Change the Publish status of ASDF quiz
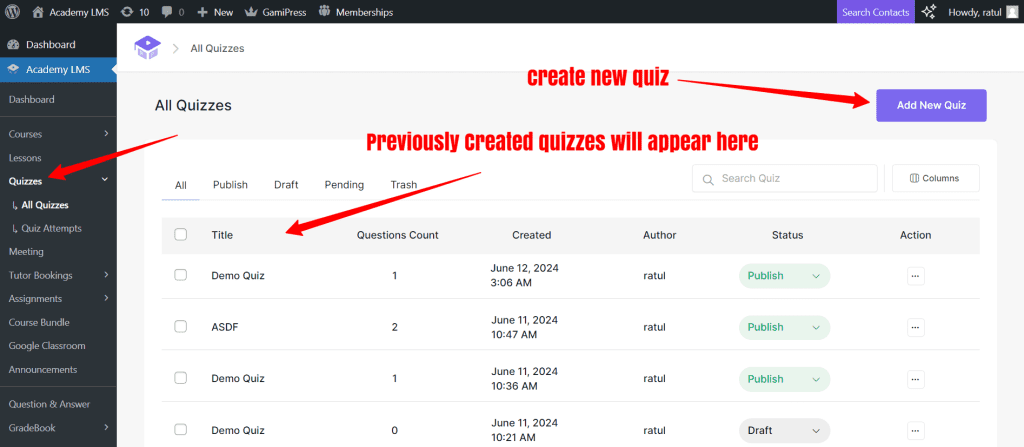 point(784,327)
